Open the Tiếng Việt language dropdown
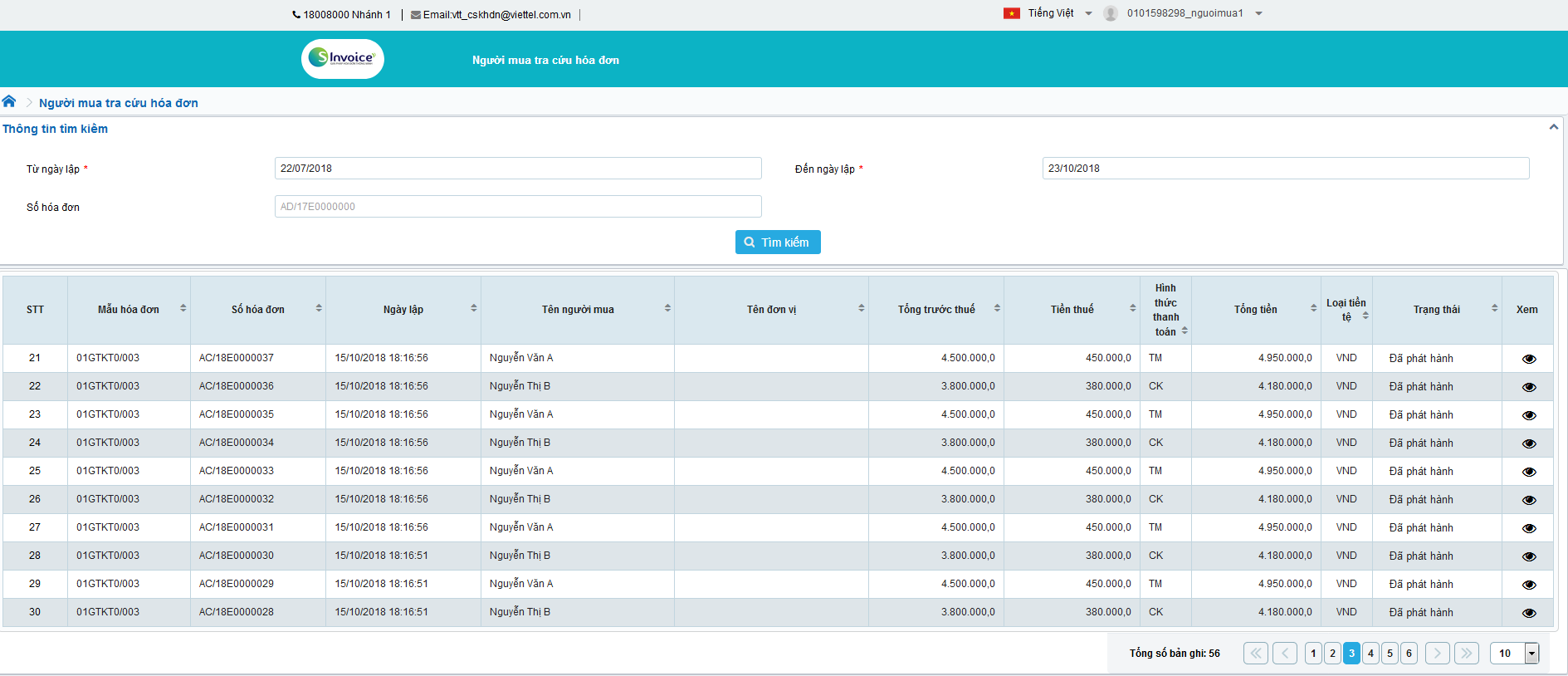Image resolution: width=1568 pixels, height=676 pixels. (1049, 13)
